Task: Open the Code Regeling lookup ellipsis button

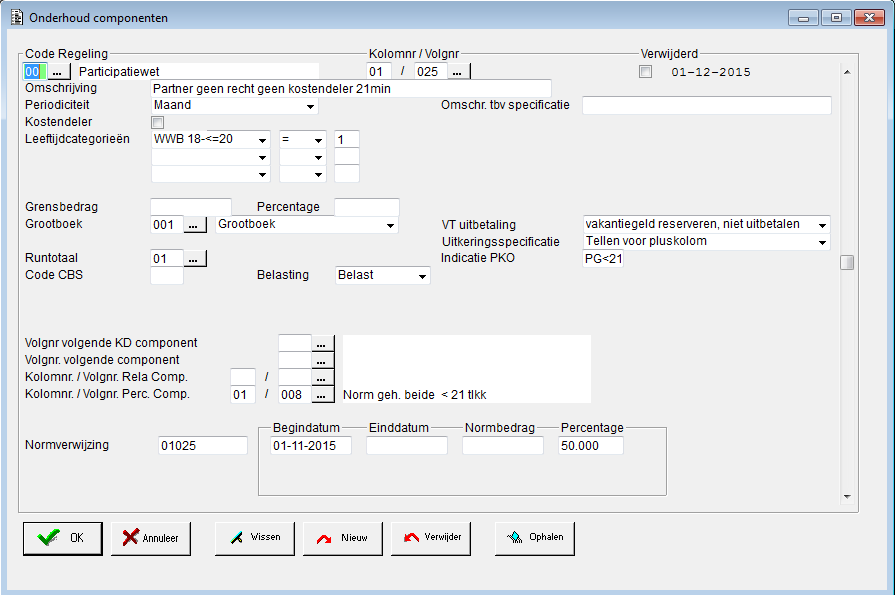Action: click(58, 72)
